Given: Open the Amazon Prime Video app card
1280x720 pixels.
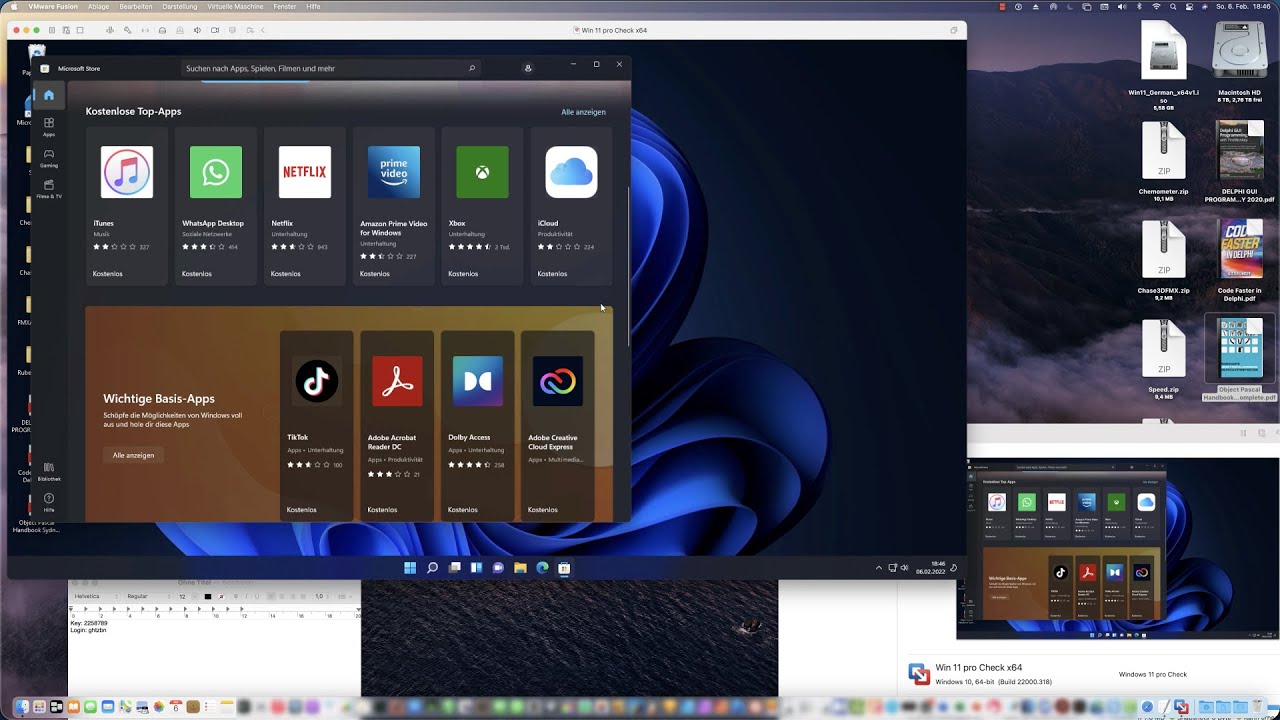Looking at the screenshot, I should (394, 206).
